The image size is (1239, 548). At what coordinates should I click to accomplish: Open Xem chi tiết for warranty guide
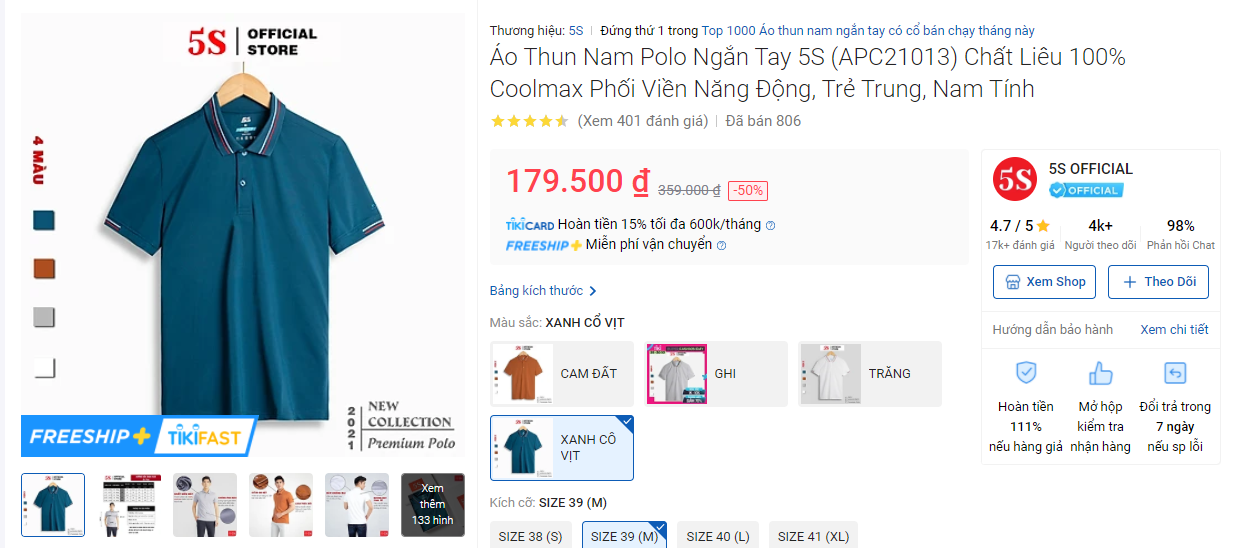[x=1174, y=329]
